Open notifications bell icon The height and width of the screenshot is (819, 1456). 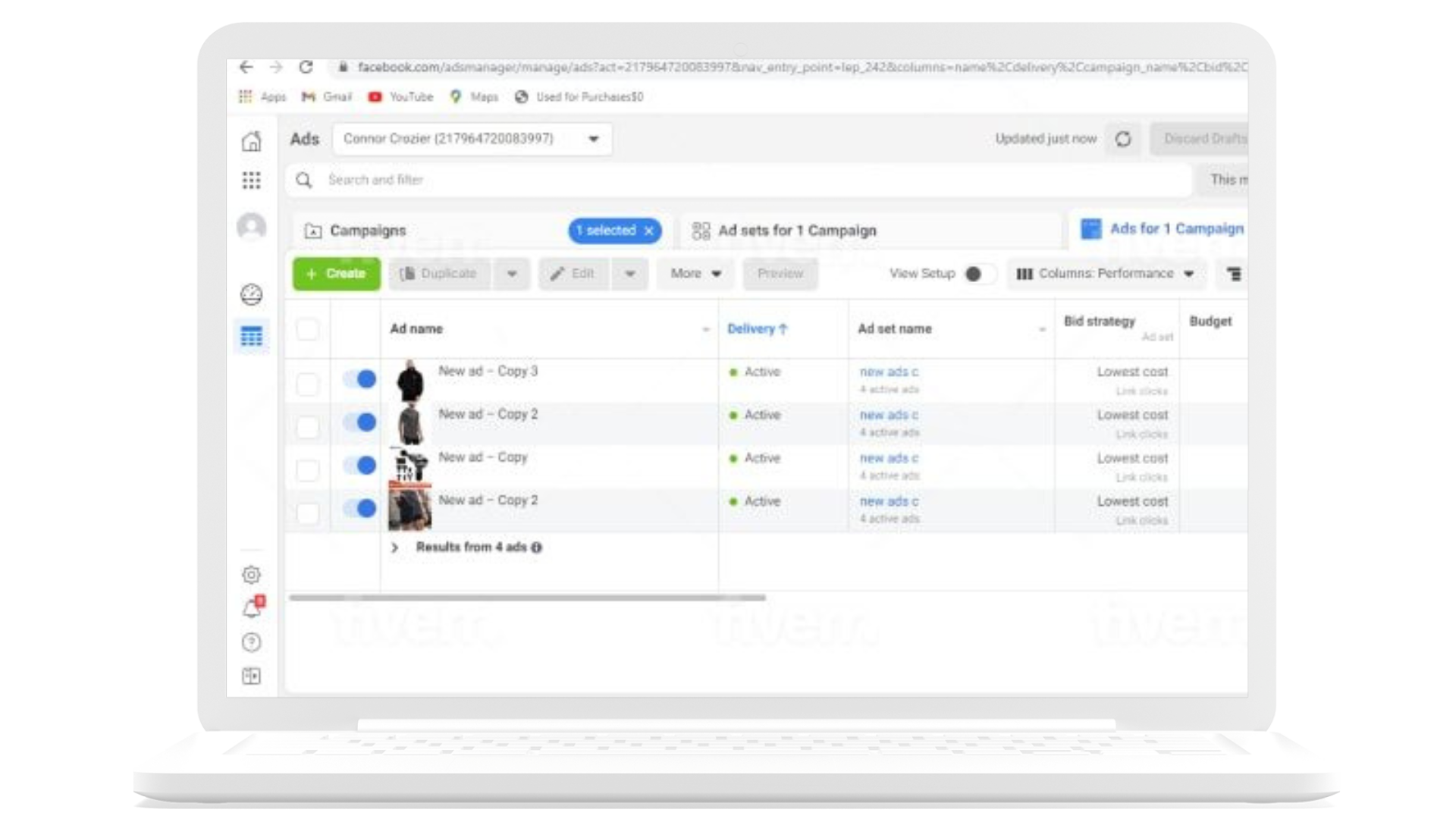(x=251, y=609)
